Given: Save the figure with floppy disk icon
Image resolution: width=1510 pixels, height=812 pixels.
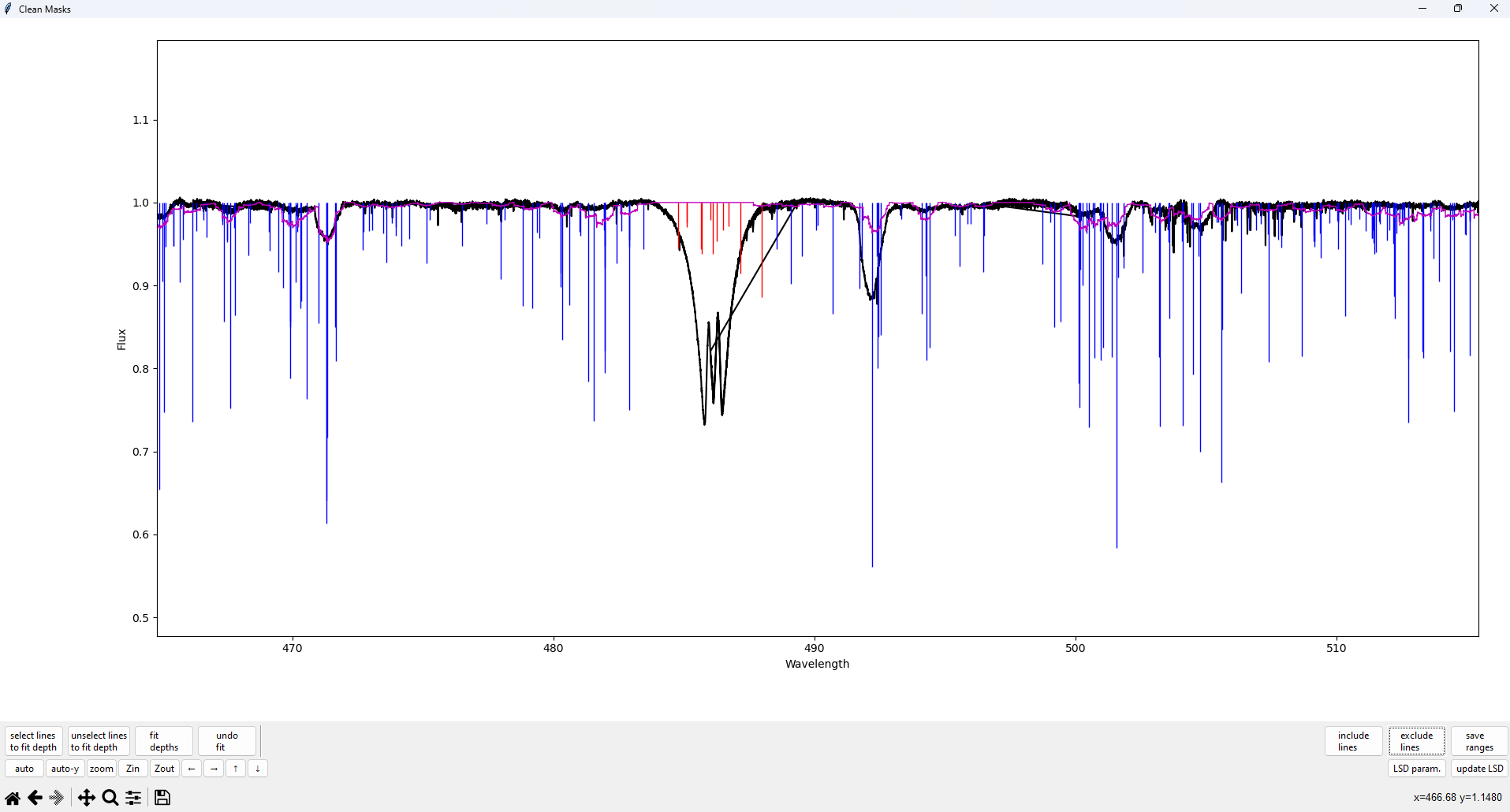Looking at the screenshot, I should pyautogui.click(x=162, y=798).
